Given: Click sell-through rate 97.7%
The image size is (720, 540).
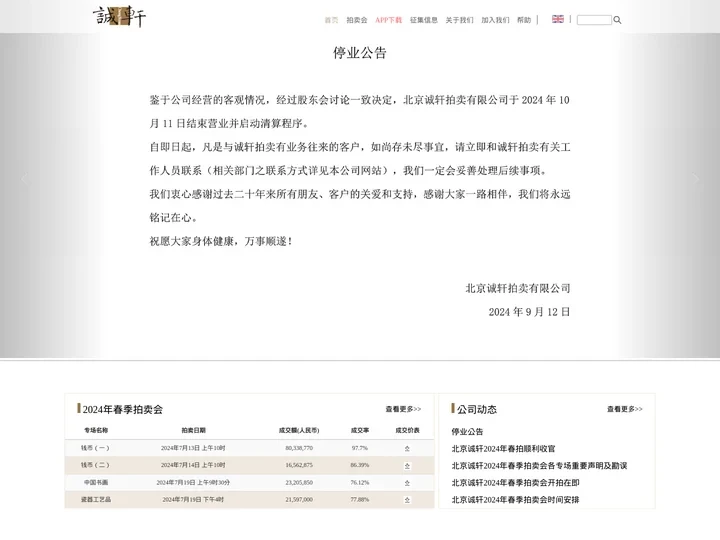Looking at the screenshot, I should [x=360, y=448].
